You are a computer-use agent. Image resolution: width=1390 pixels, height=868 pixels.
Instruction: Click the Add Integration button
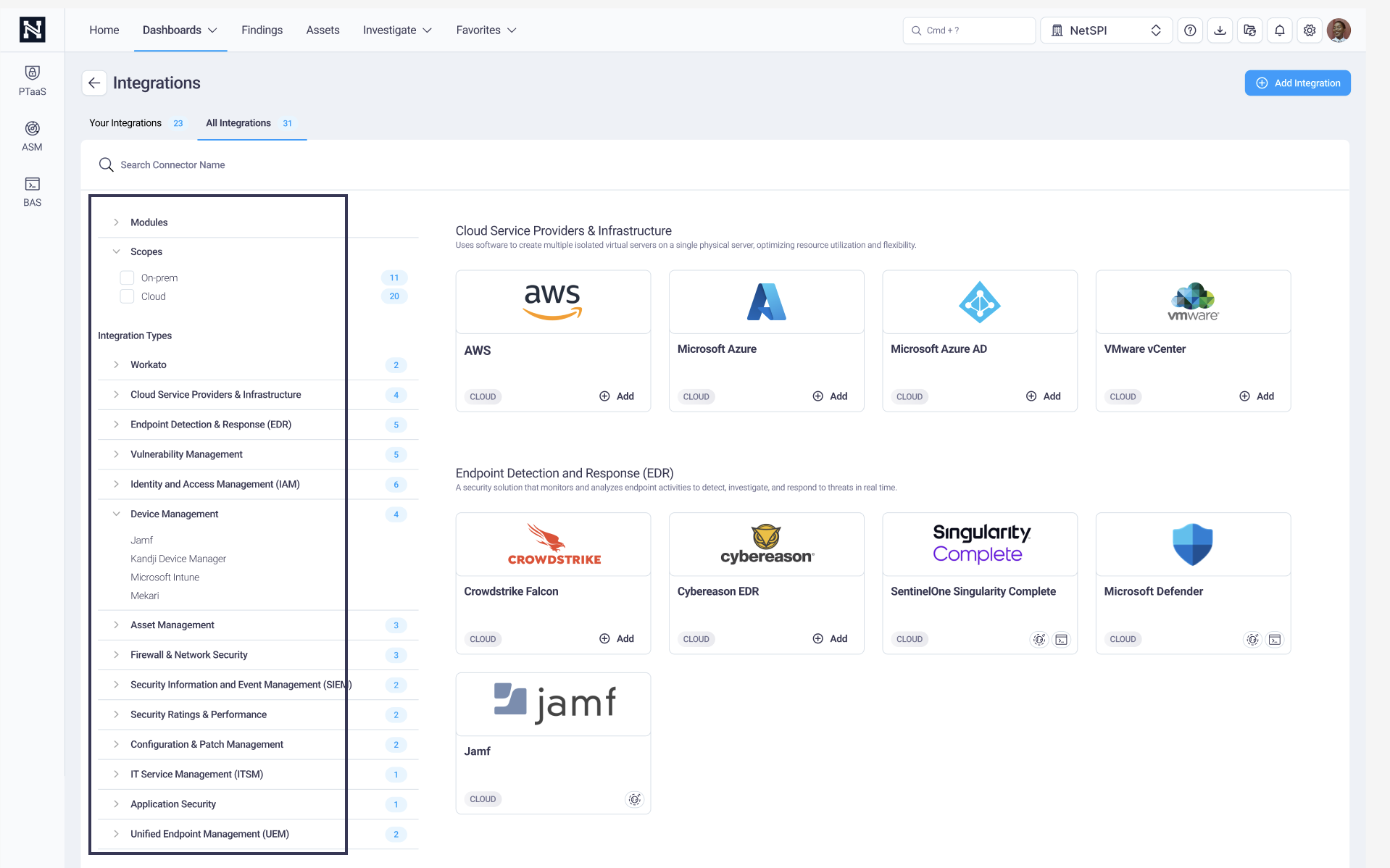click(1297, 83)
